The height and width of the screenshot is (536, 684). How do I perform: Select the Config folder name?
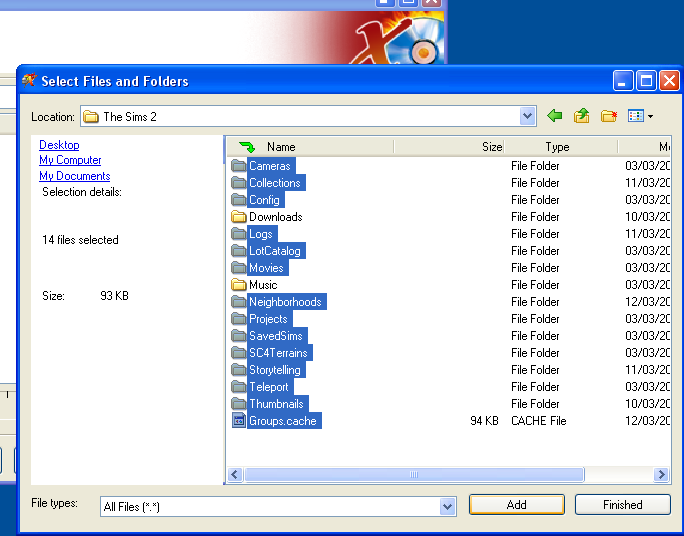(264, 200)
